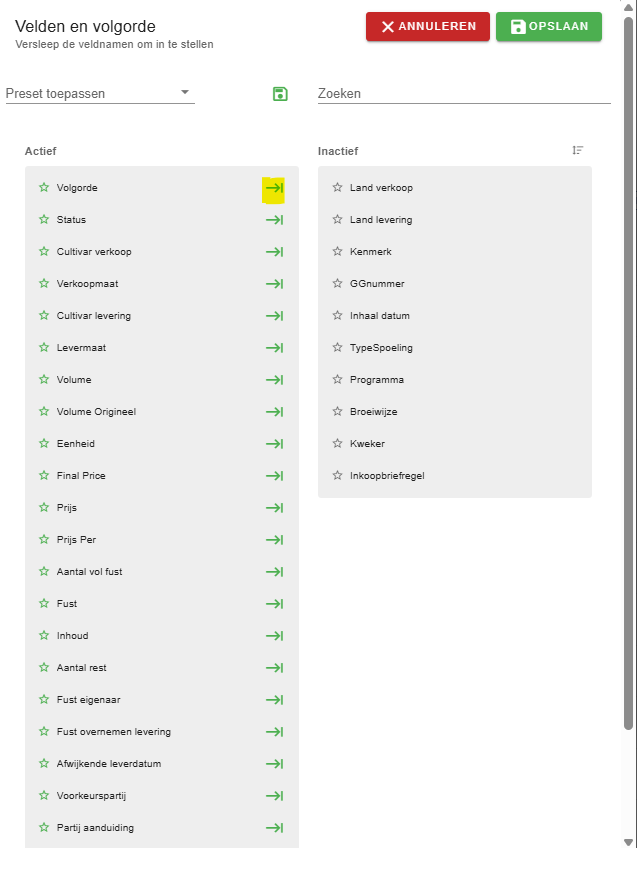Deactivate the Fust eigenaar field using arrow
637x877 pixels.
click(274, 700)
